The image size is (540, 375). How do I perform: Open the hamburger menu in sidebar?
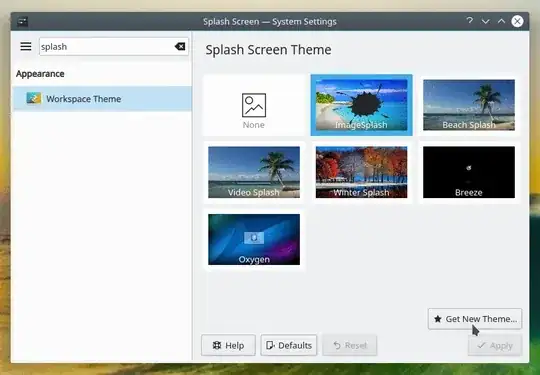[26, 46]
